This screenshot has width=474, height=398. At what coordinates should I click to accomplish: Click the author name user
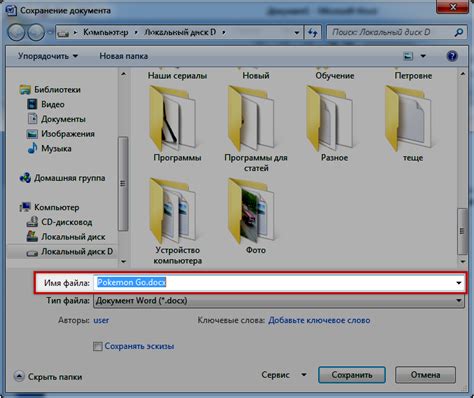tap(101, 320)
